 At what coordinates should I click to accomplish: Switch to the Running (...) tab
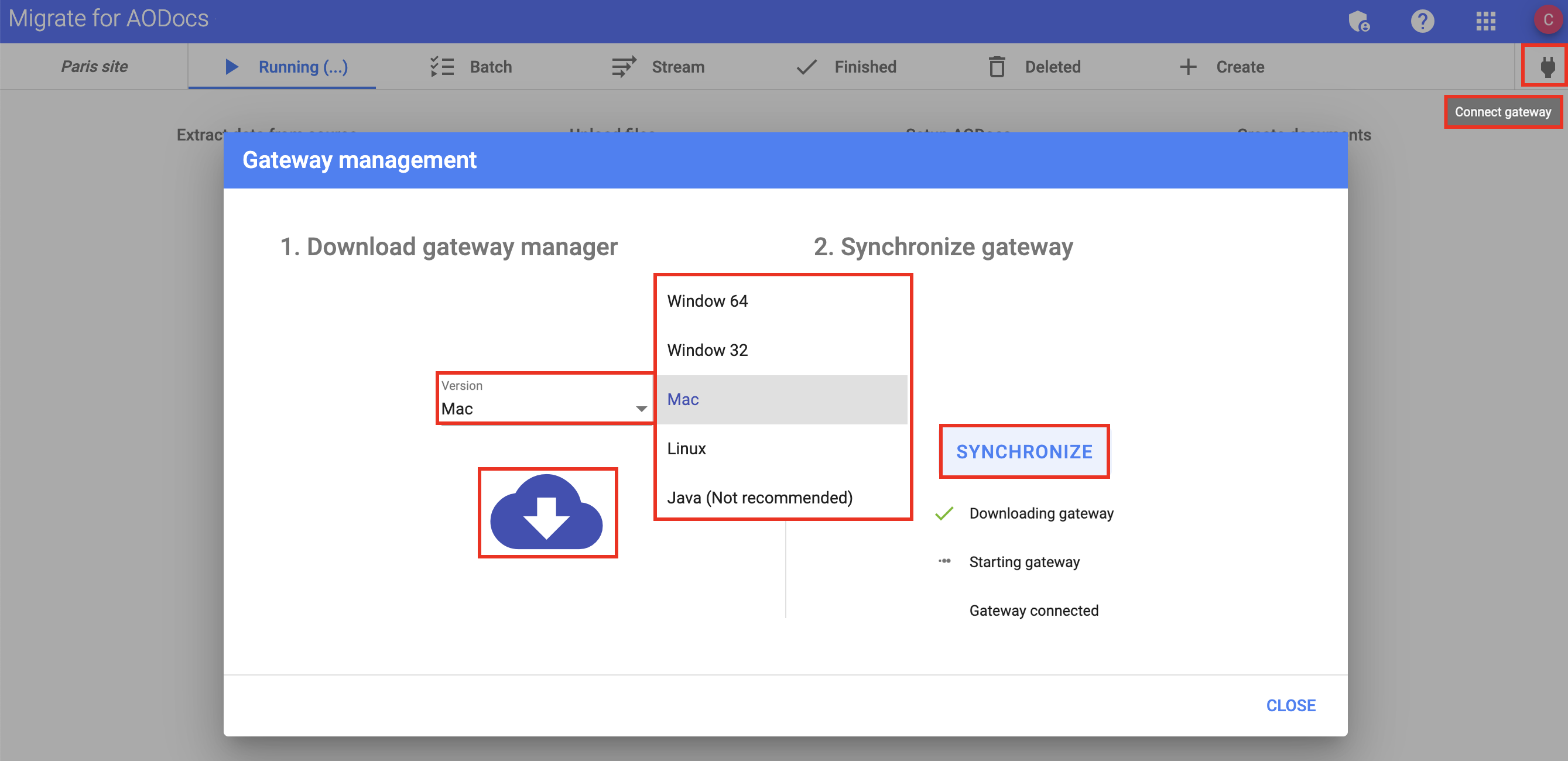click(282, 66)
